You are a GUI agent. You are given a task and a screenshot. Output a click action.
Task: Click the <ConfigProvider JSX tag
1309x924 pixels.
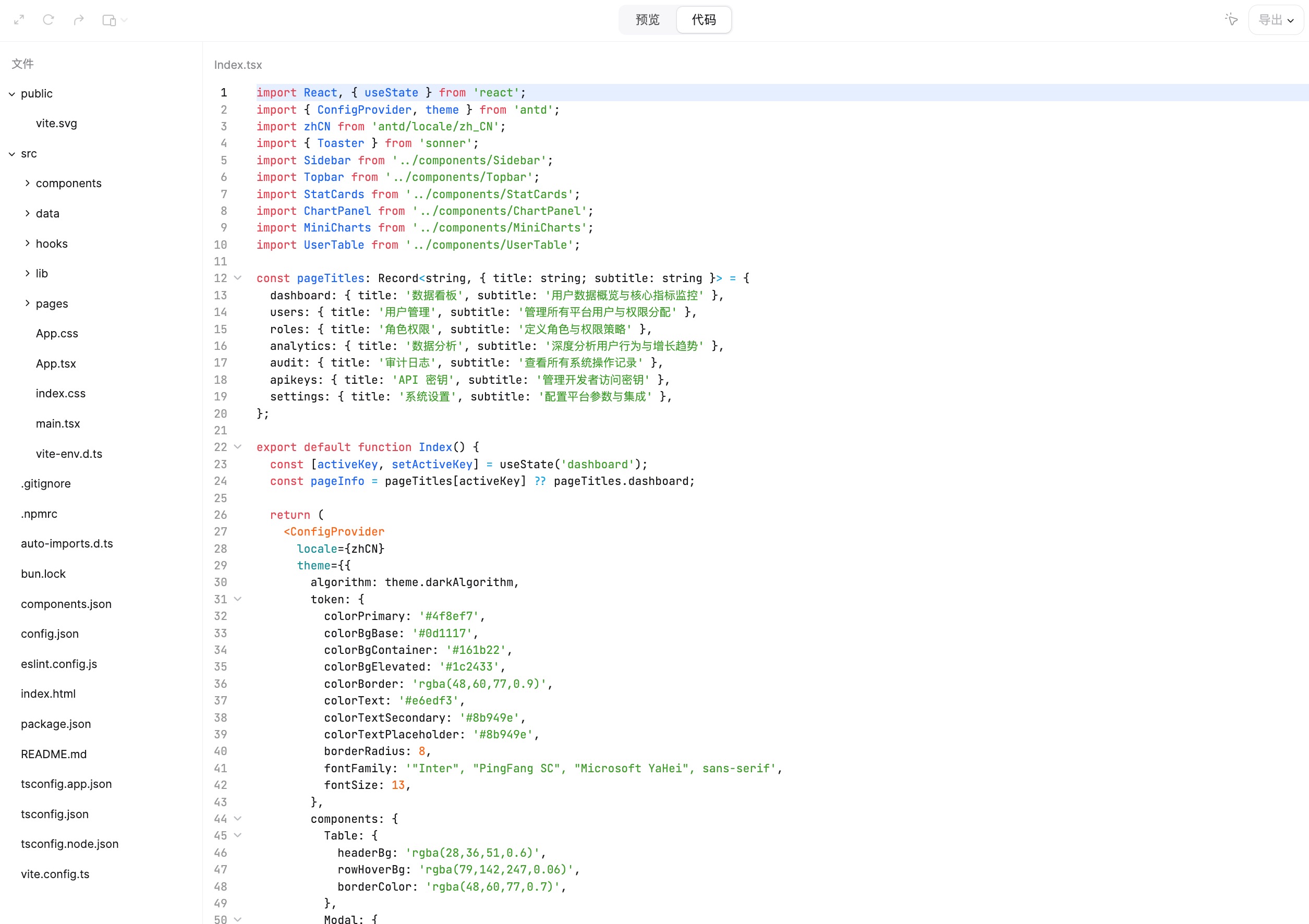334,532
